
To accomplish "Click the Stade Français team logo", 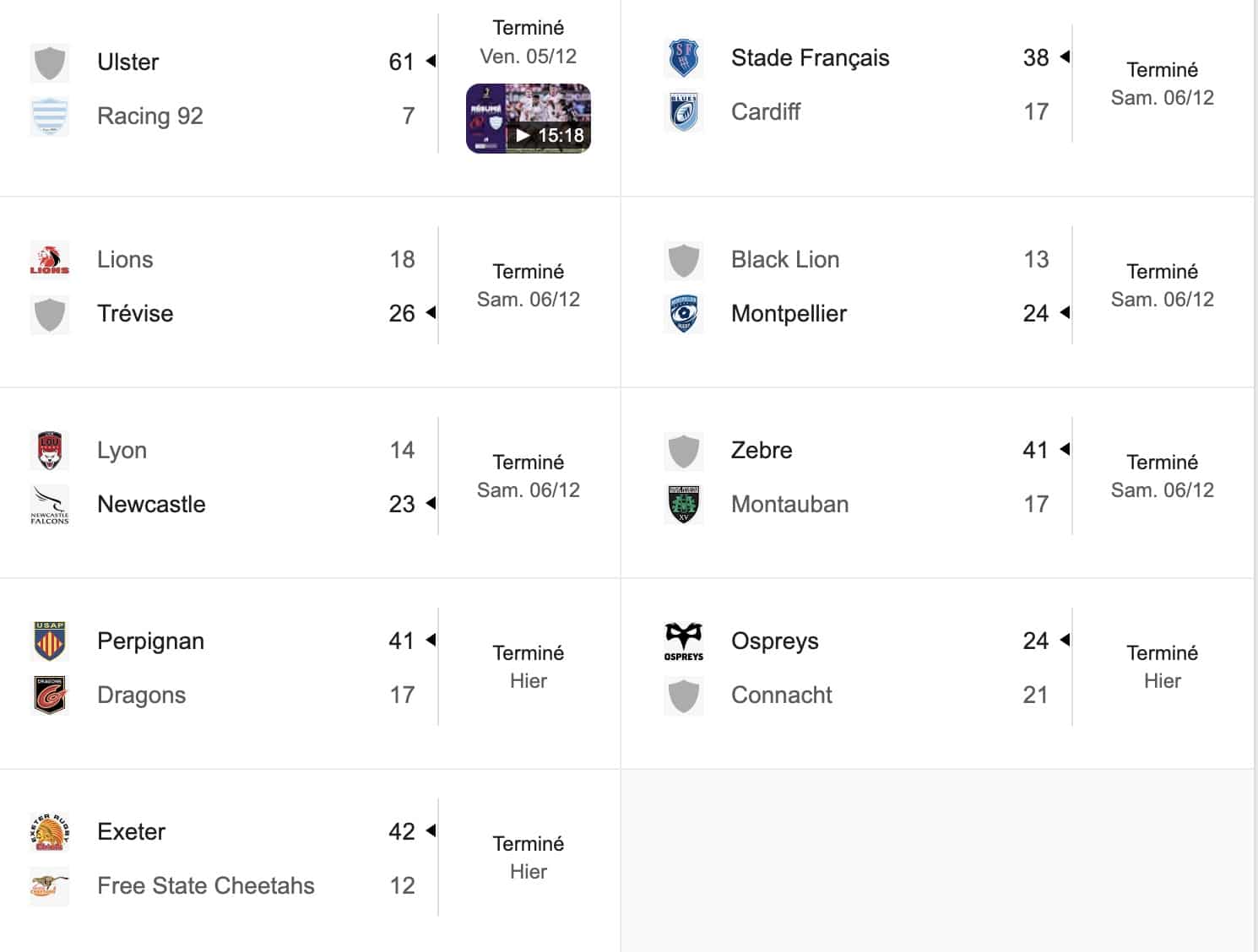I will [x=683, y=58].
